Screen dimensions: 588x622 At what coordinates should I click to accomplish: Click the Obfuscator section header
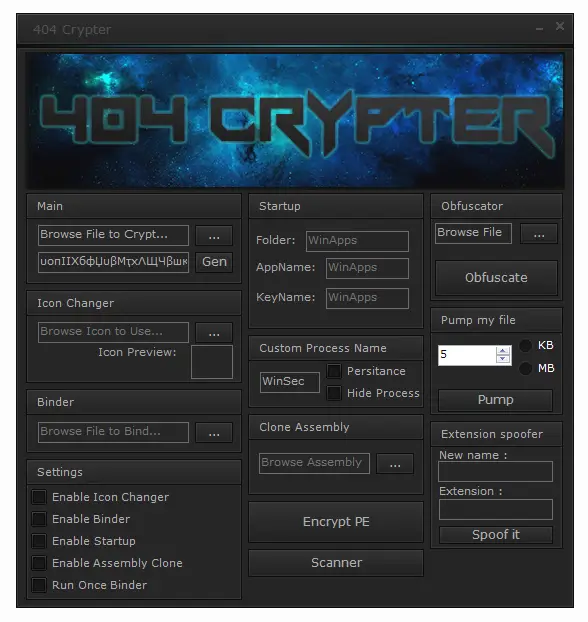[x=496, y=206]
